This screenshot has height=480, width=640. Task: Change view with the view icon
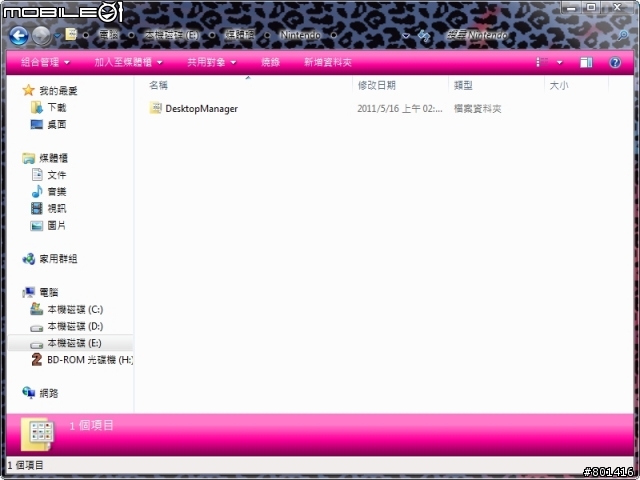pos(542,62)
